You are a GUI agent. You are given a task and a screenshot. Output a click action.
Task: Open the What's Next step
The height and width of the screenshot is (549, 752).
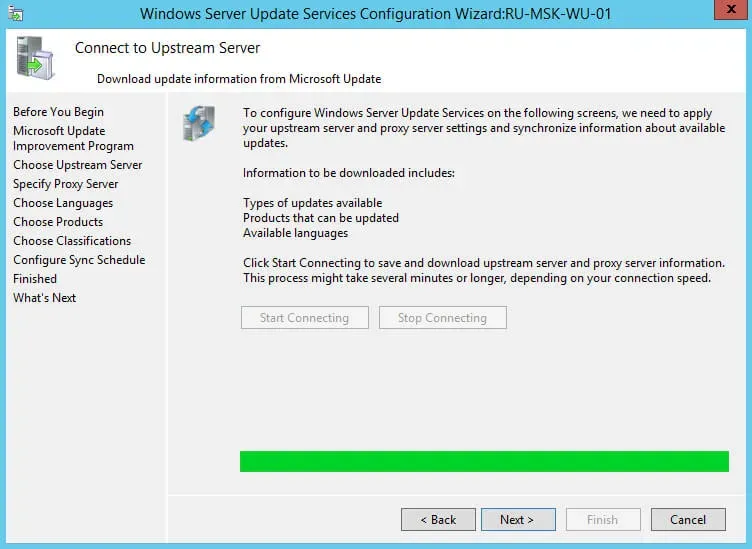(45, 298)
